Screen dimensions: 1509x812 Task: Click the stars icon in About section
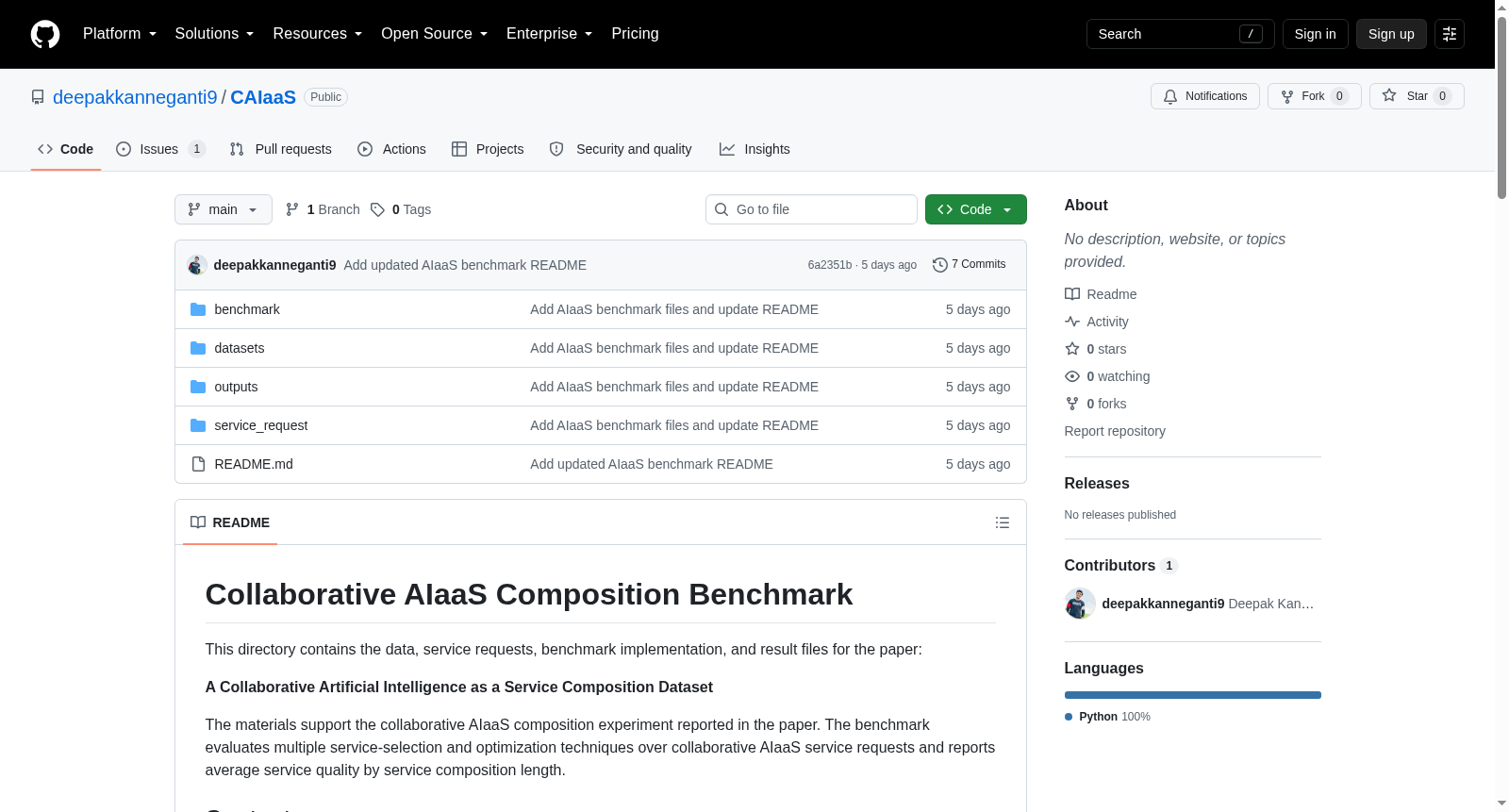(1072, 349)
